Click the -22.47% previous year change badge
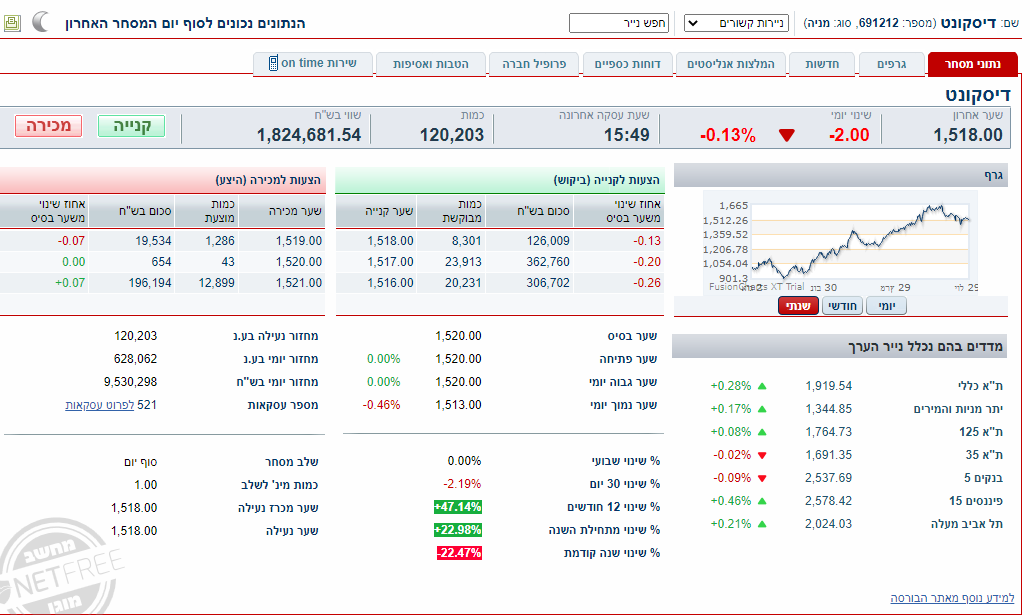The width and height of the screenshot is (1030, 615). pos(459,553)
